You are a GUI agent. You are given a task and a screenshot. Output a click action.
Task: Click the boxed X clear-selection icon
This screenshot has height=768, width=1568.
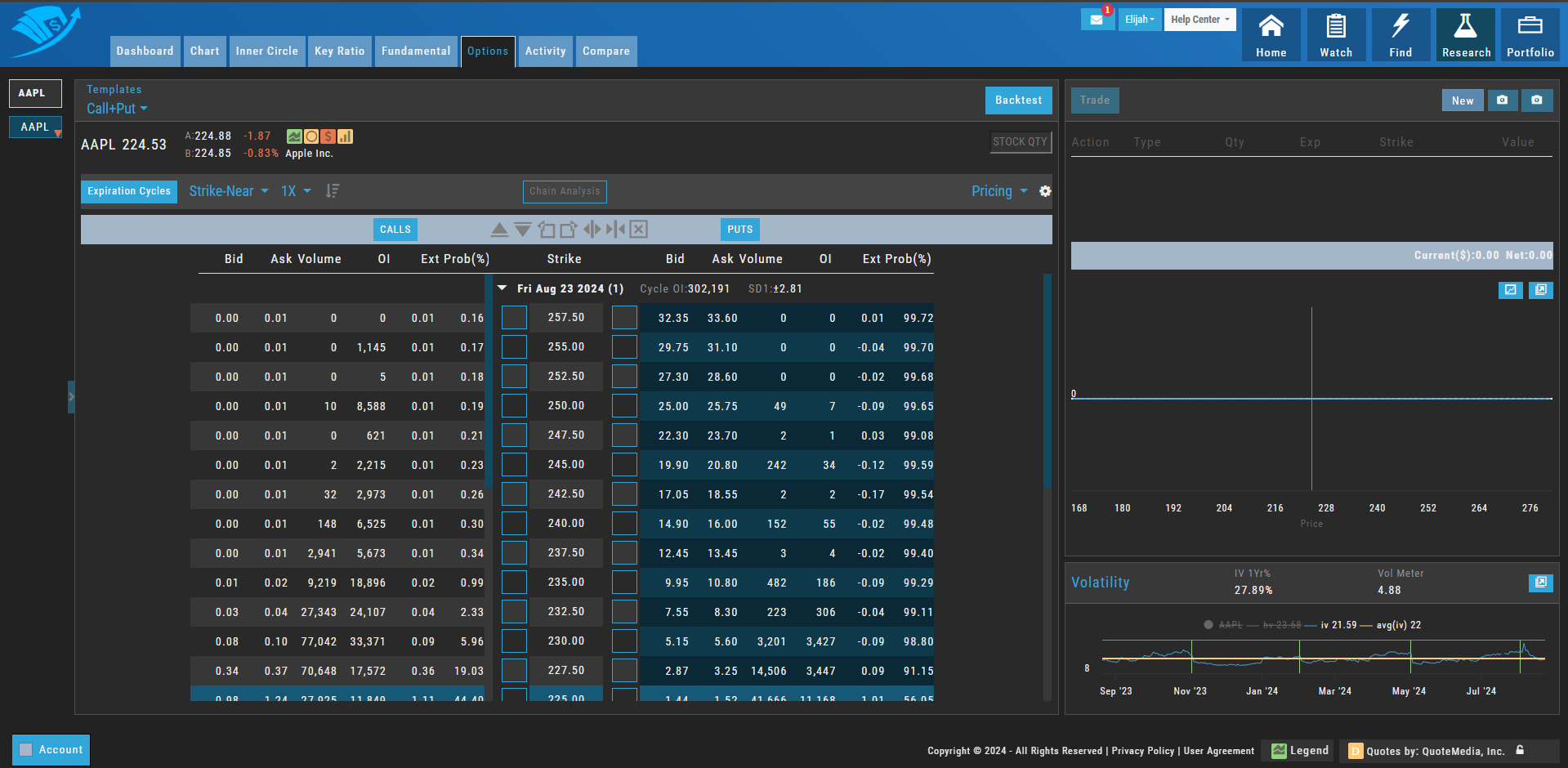tap(639, 230)
